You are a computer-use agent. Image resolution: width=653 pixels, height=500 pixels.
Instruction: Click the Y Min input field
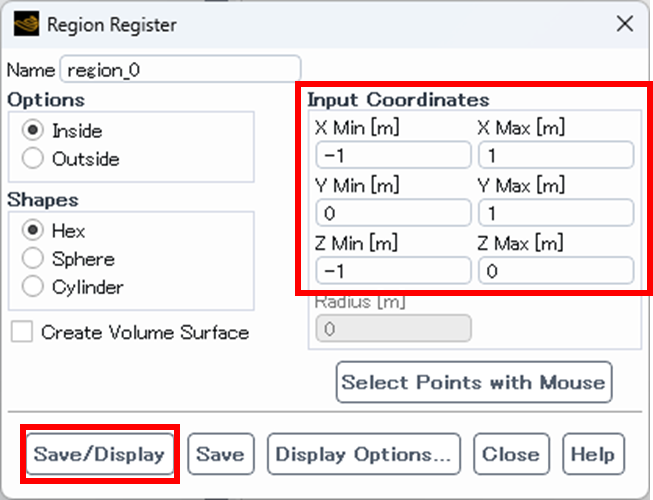point(393,213)
